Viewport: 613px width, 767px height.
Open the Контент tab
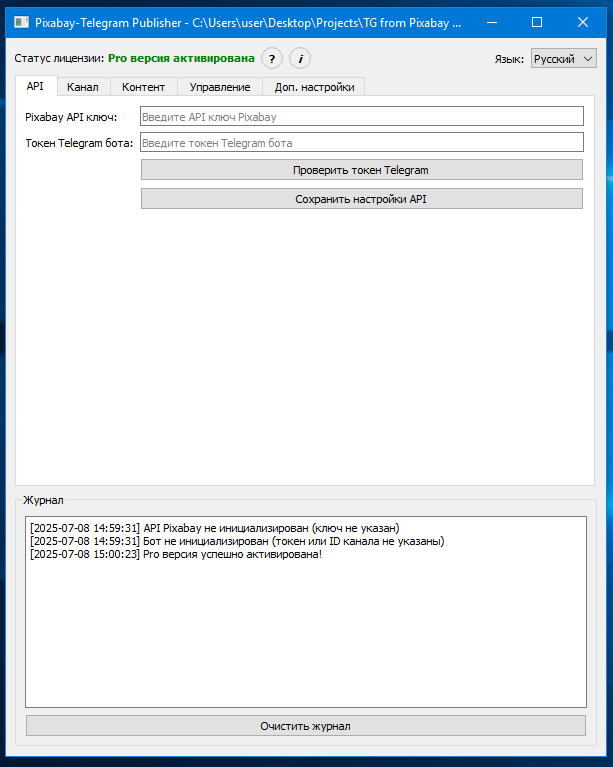pyautogui.click(x=143, y=87)
